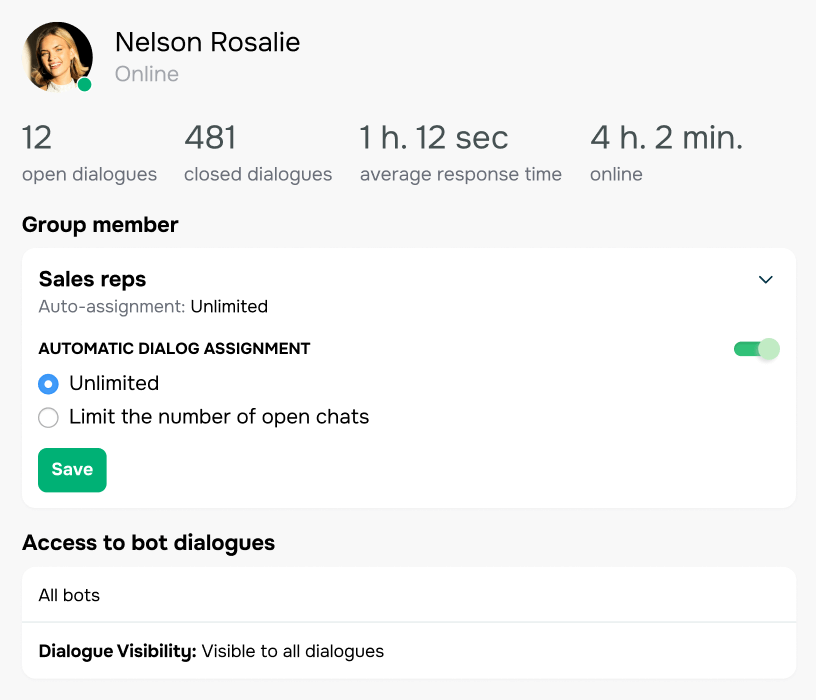Click the Dialogue Visibility setting row

coord(408,651)
